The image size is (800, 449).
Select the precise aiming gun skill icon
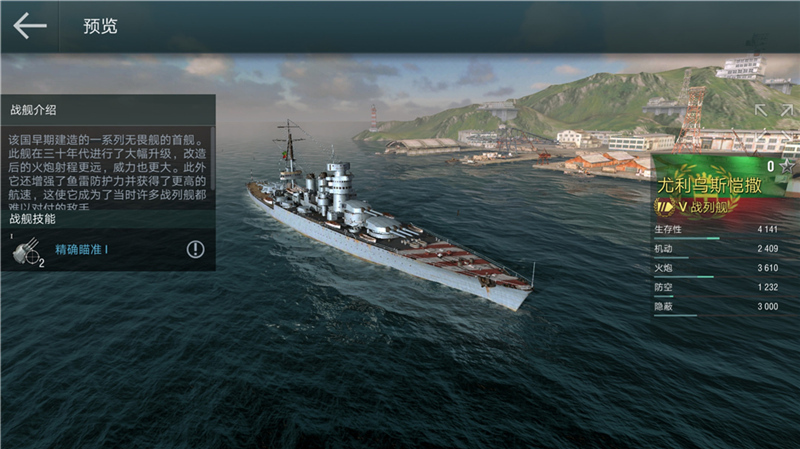click(x=28, y=252)
